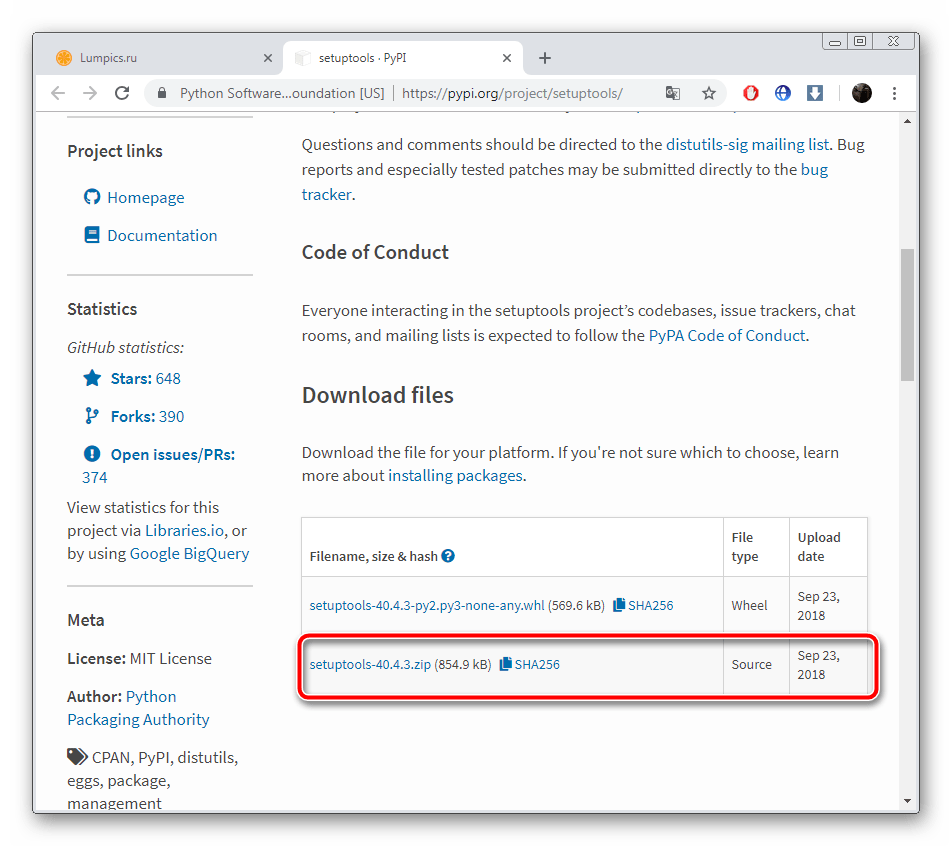Open the Homepage project link
The image size is (952, 846).
click(145, 198)
